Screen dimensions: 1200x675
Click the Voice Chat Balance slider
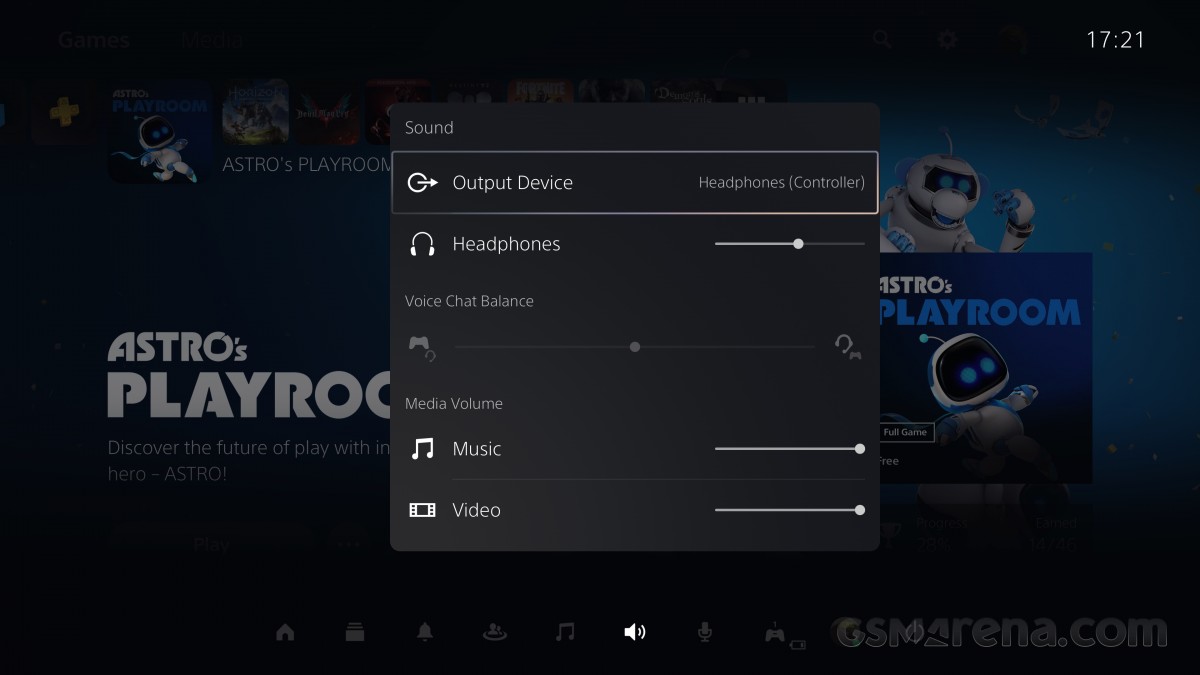[x=635, y=347]
